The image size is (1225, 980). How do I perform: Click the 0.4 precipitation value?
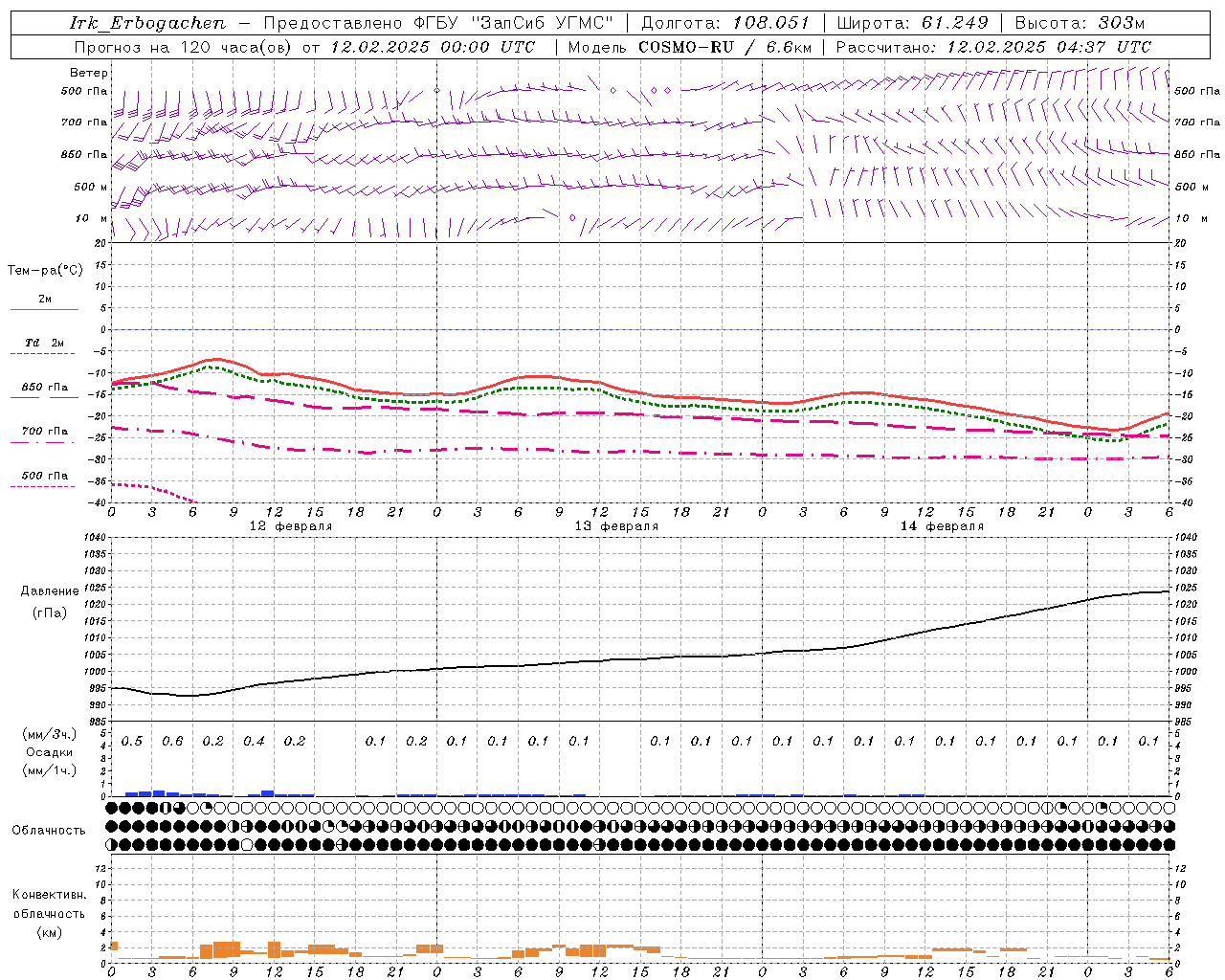pyautogui.click(x=254, y=742)
